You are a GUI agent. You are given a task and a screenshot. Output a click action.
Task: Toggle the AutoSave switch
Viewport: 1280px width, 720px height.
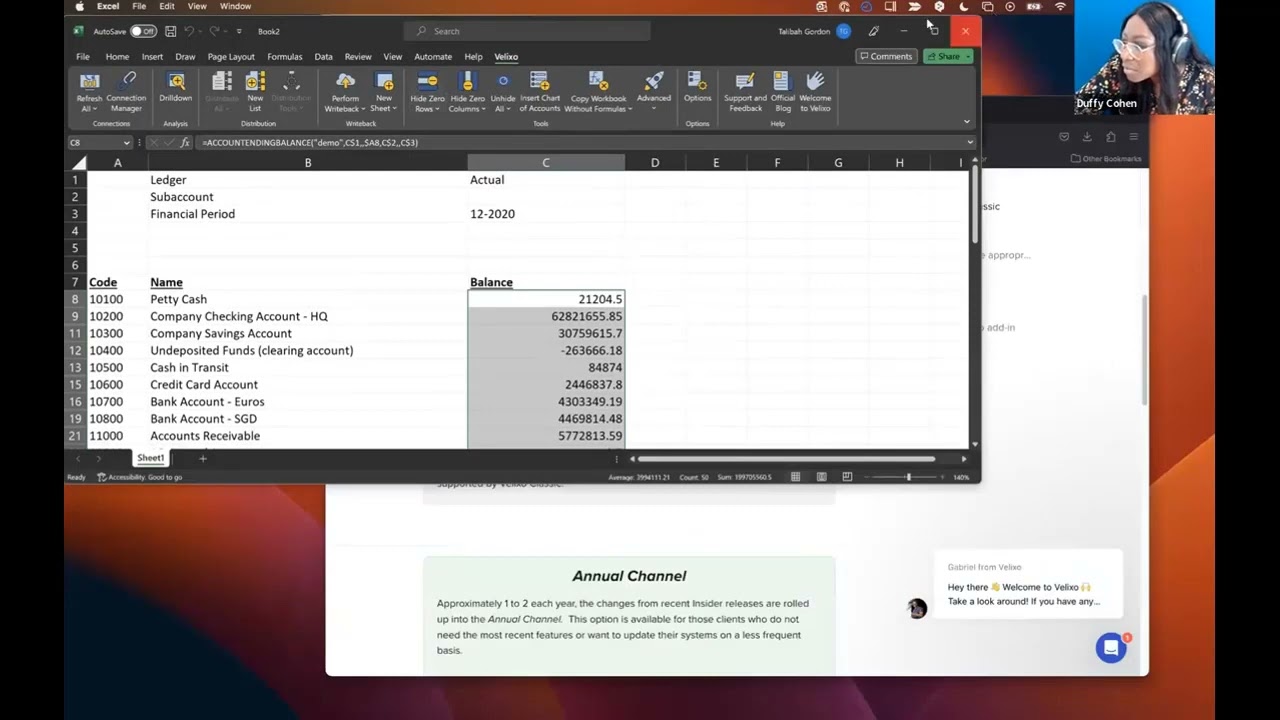(143, 31)
